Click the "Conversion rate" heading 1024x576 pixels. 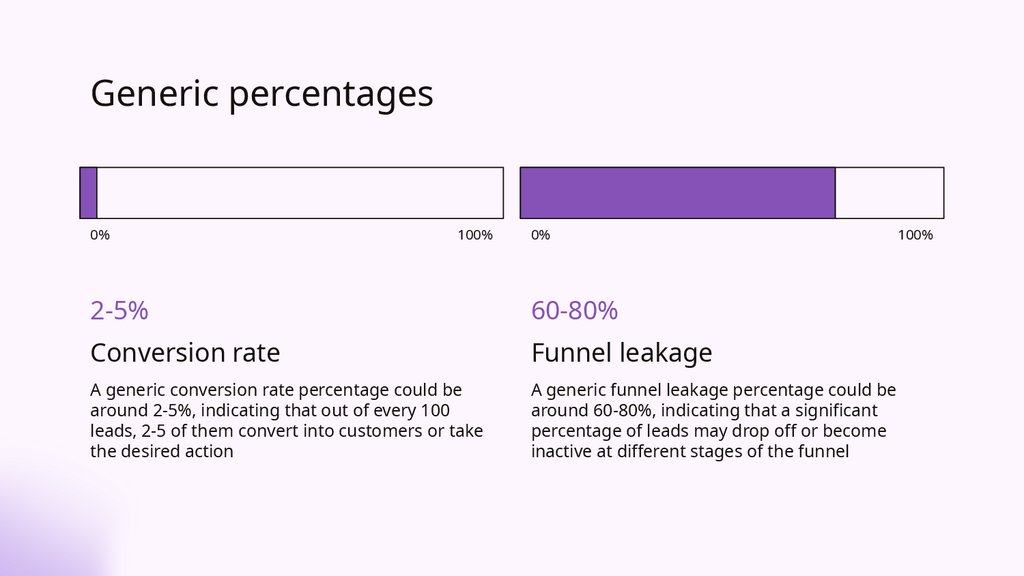[x=185, y=353]
